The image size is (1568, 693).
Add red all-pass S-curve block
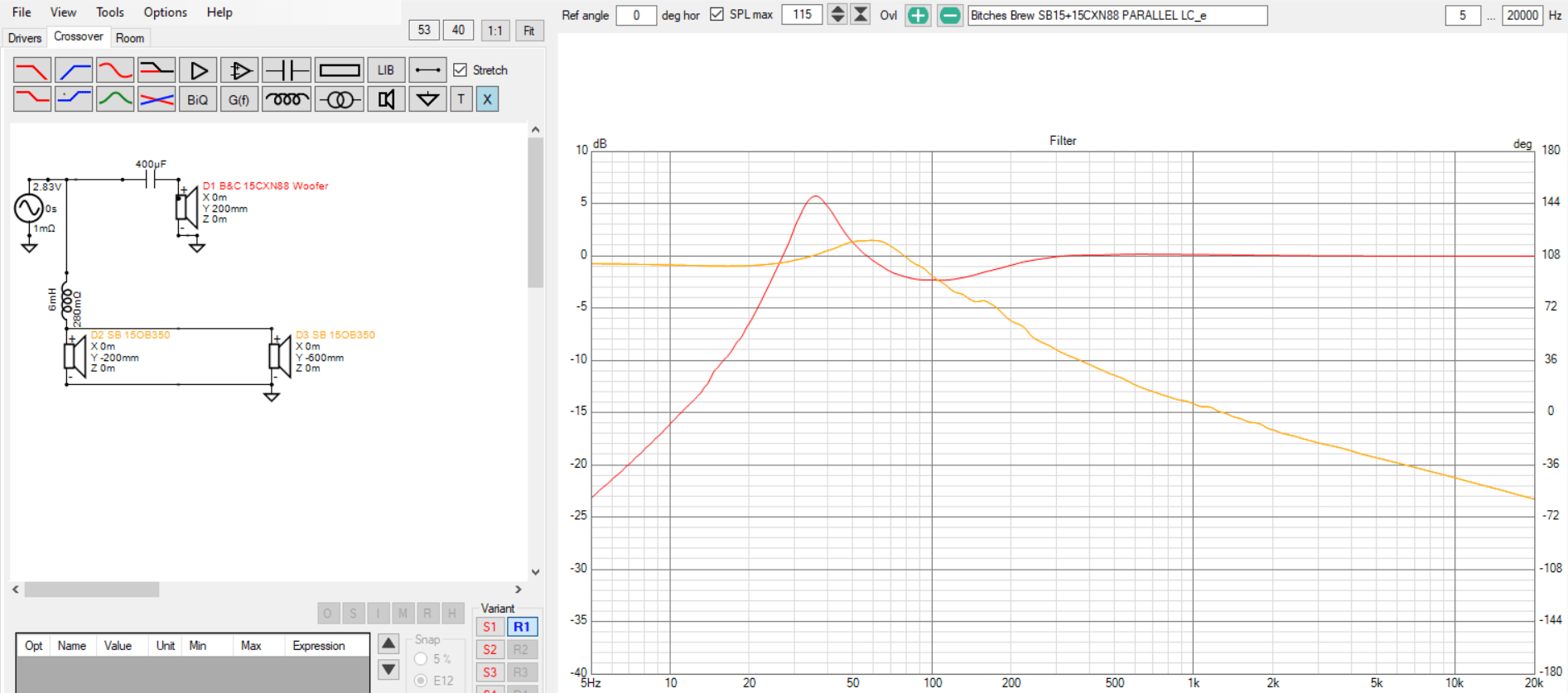coord(115,70)
